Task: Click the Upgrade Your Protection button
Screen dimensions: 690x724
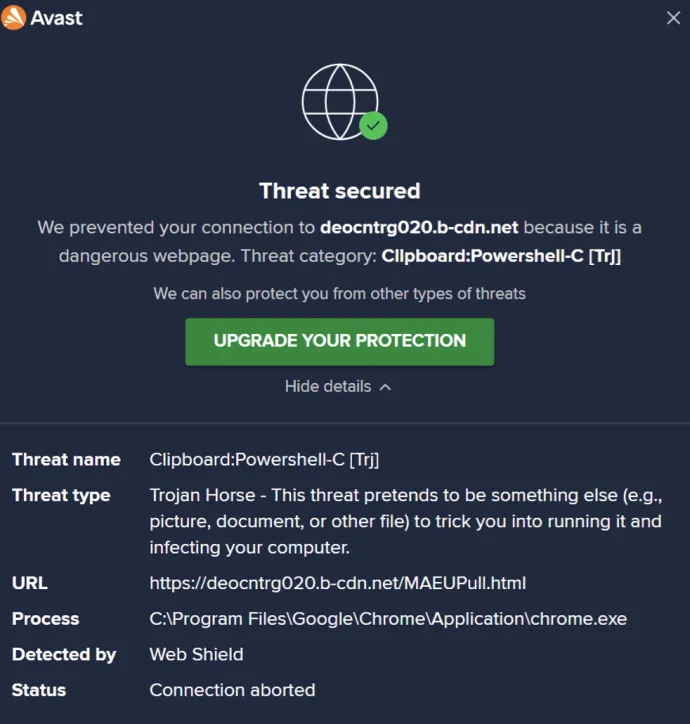Action: coord(339,342)
